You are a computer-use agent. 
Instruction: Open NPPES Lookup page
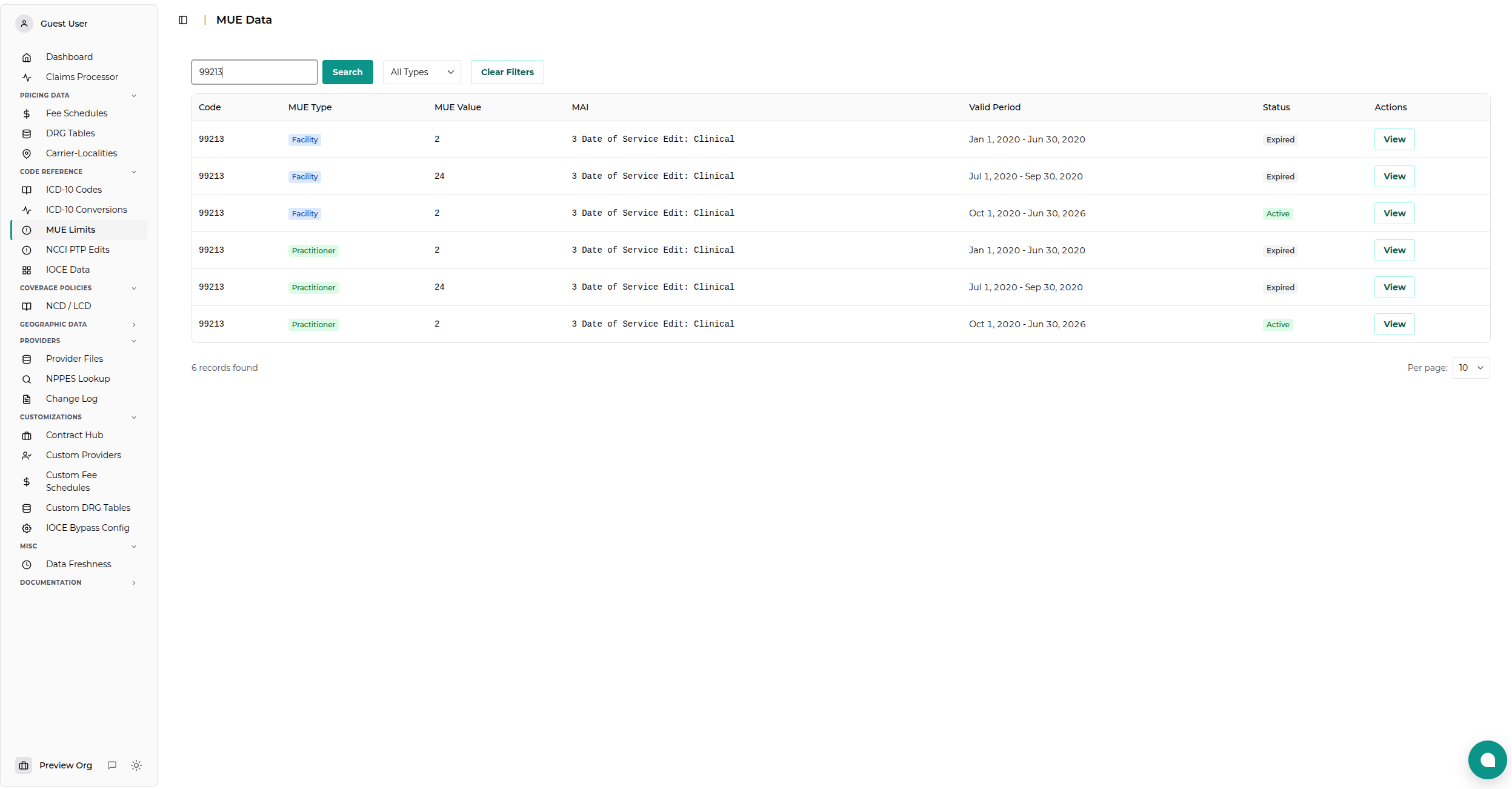78,379
